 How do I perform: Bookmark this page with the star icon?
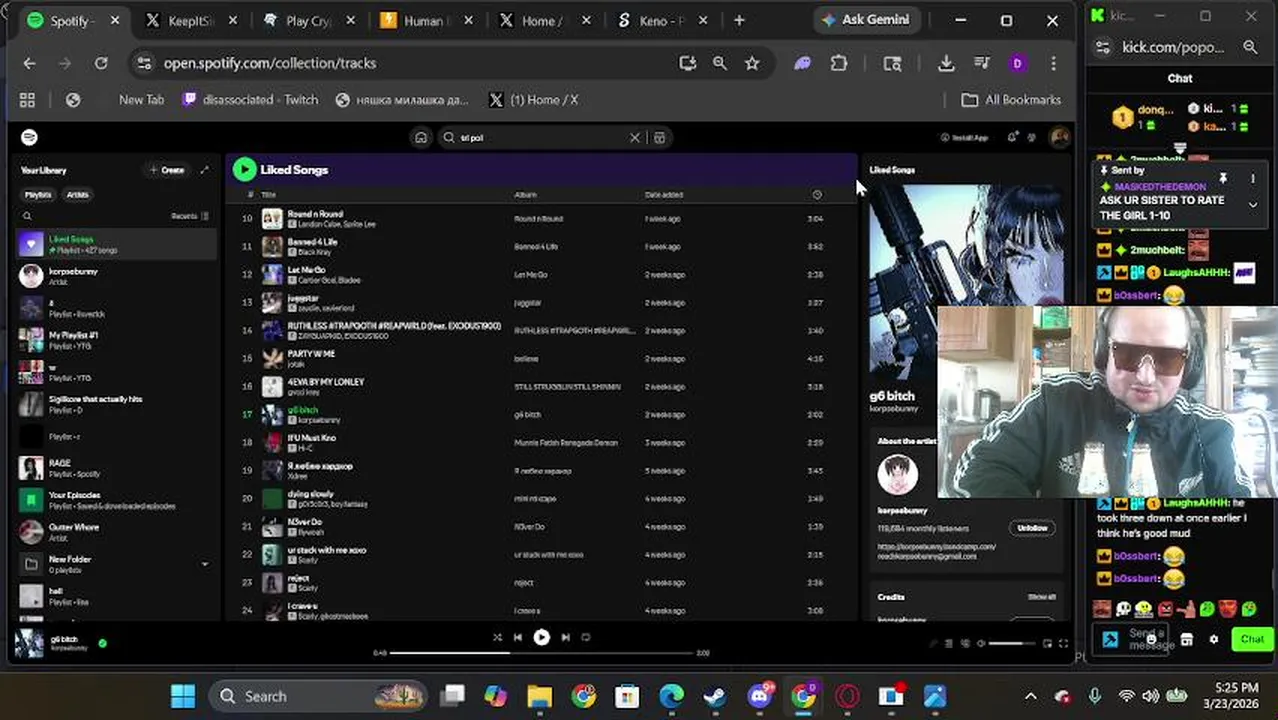tap(752, 63)
